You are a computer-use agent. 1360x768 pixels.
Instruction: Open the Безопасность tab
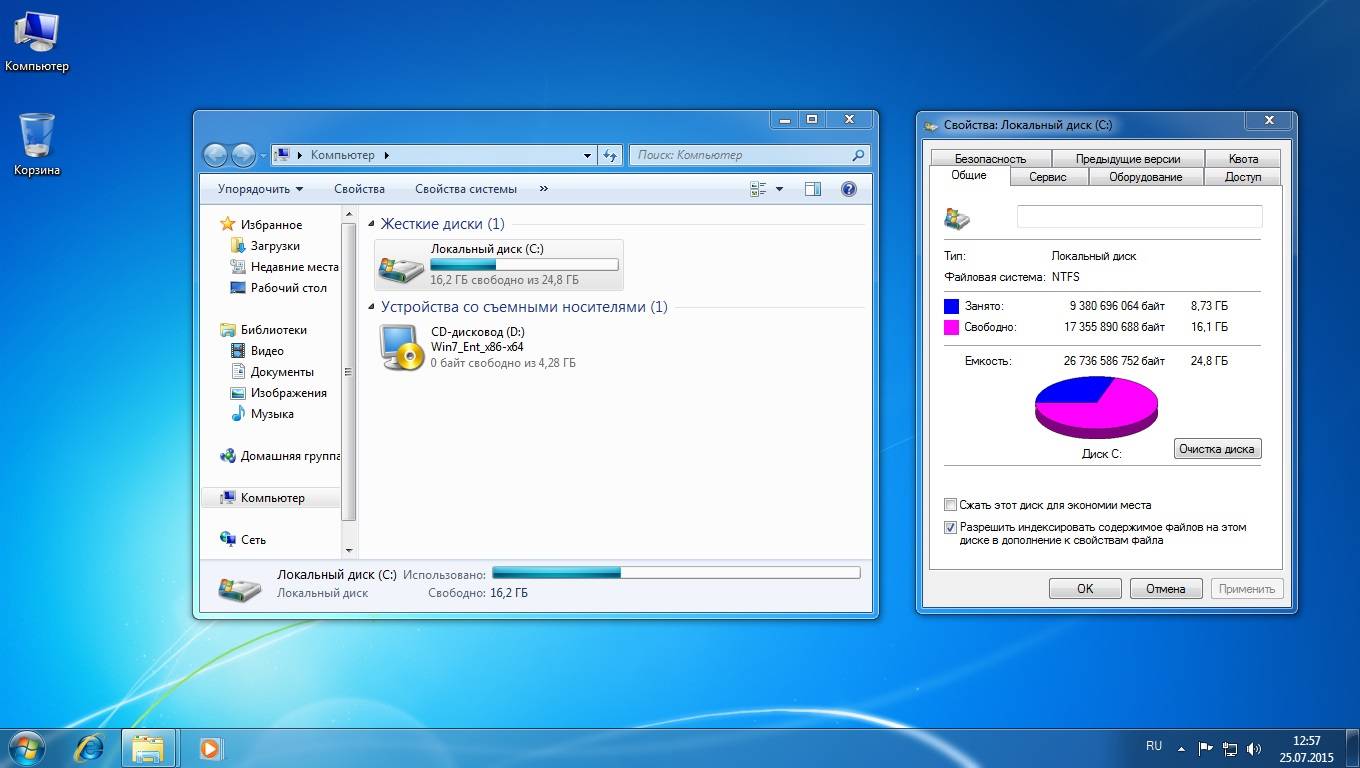pyautogui.click(x=990, y=159)
